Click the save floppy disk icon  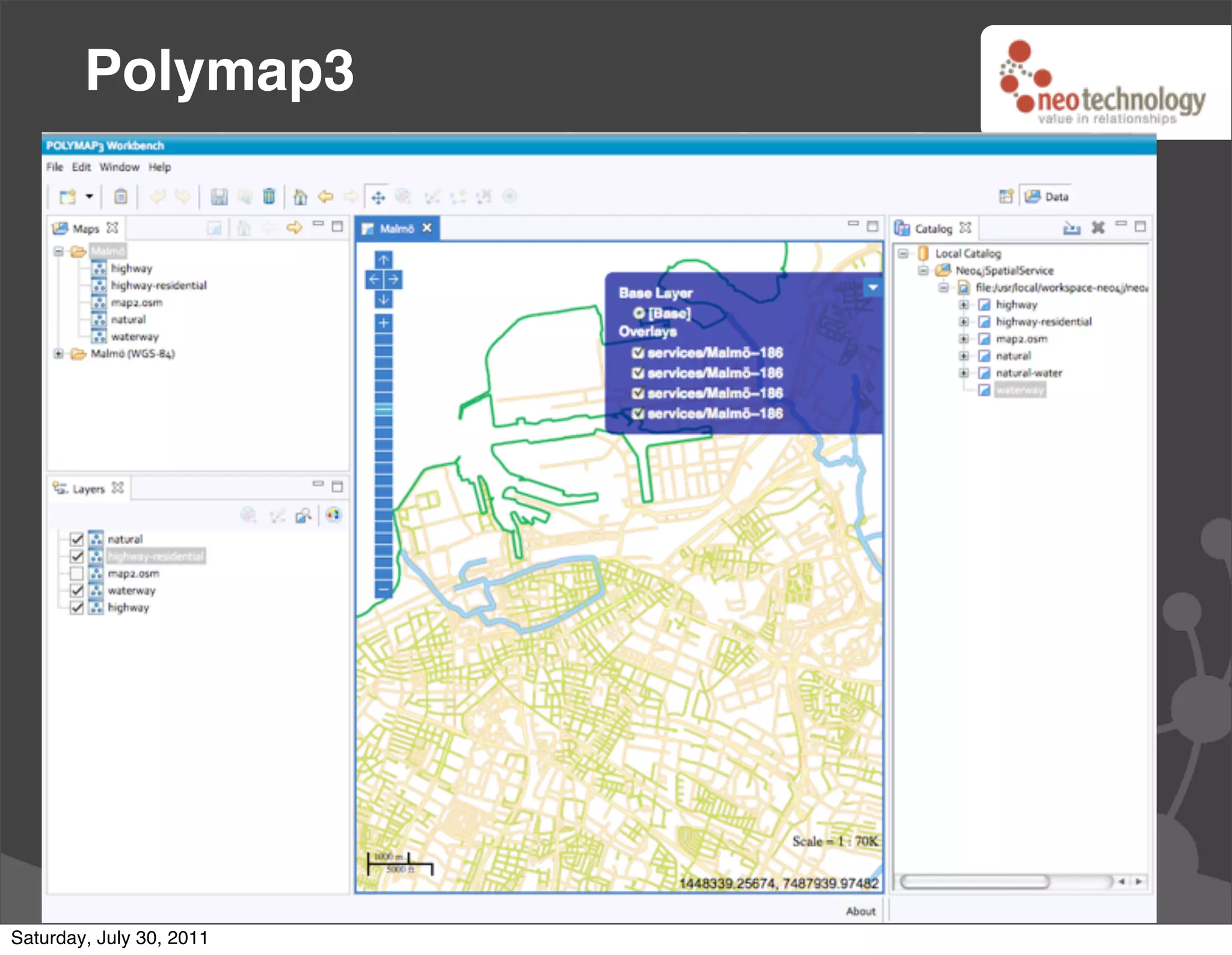point(219,197)
